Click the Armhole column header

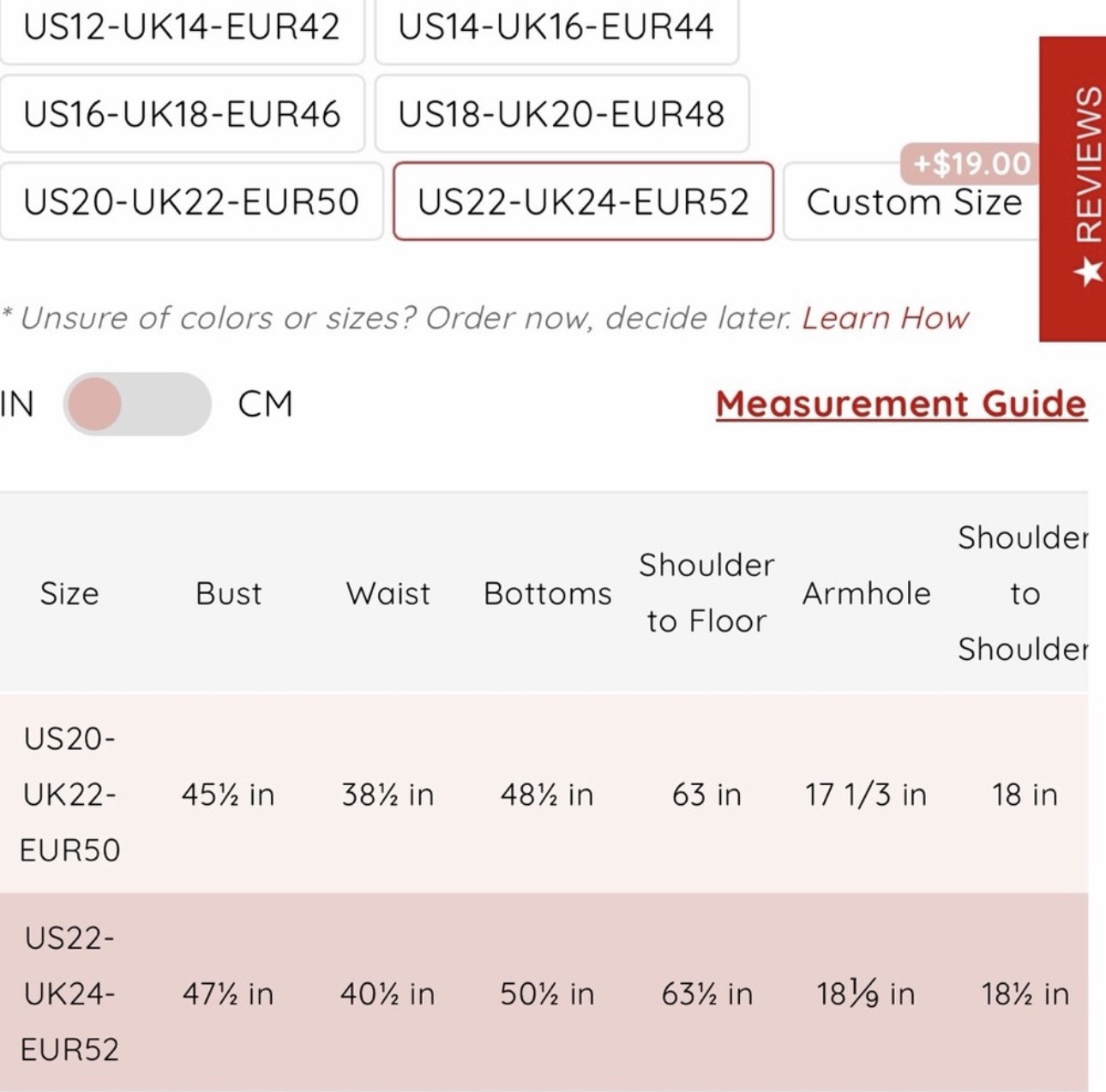tap(866, 593)
